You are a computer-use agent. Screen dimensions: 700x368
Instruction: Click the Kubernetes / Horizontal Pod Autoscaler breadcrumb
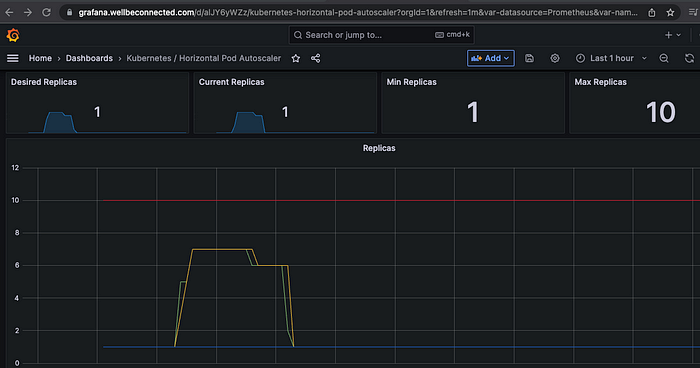click(204, 58)
